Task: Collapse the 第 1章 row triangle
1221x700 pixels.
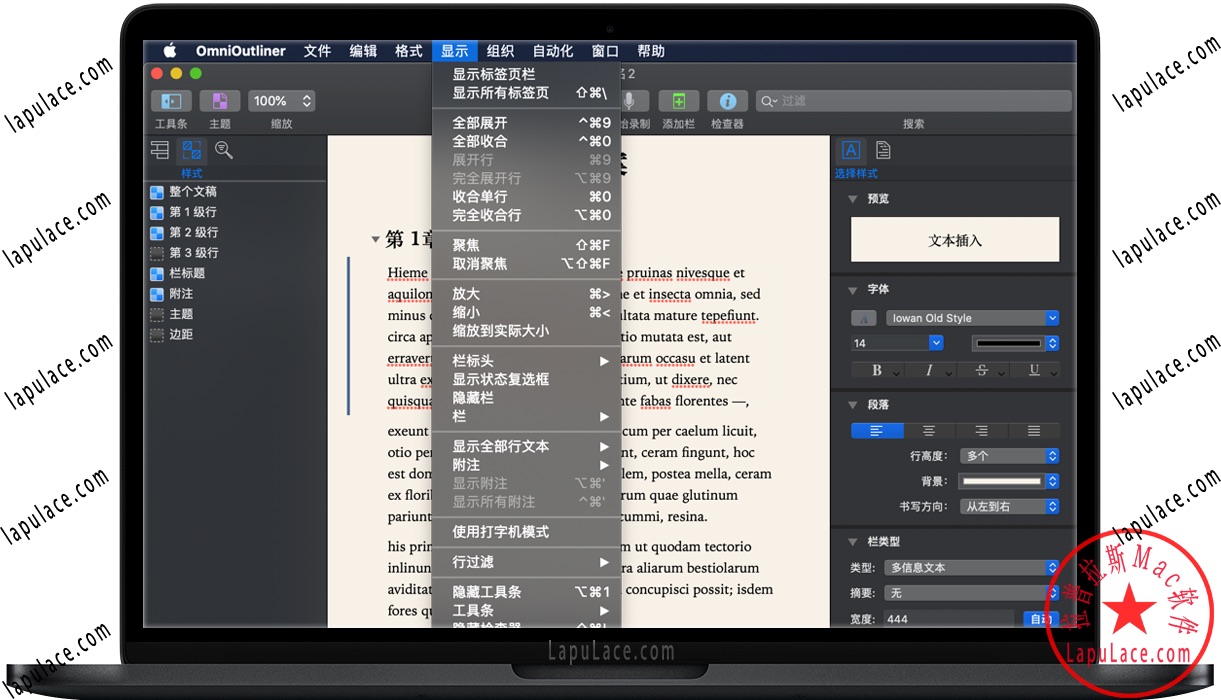Action: [375, 240]
